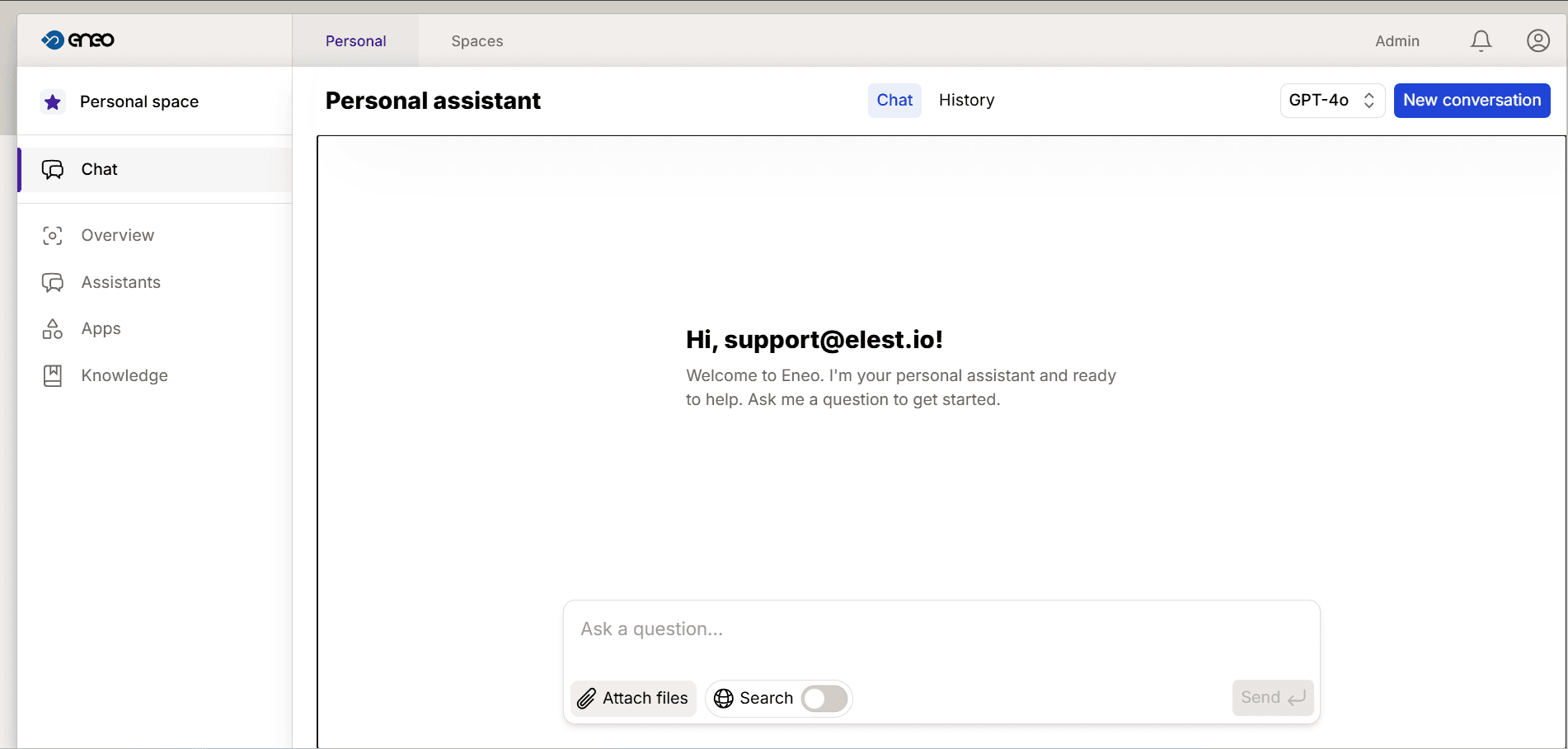Click the Attach files paperclip icon
The image size is (1568, 749).
(x=586, y=698)
